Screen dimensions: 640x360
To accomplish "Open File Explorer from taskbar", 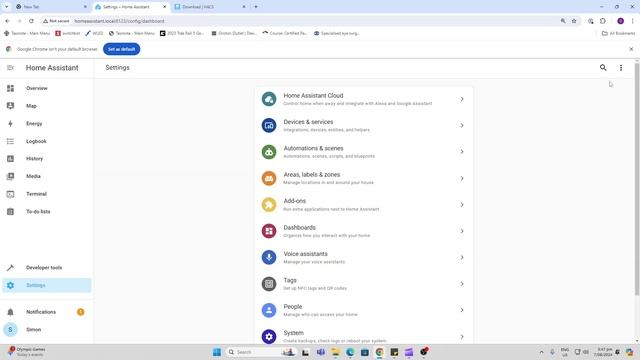I will (x=336, y=352).
